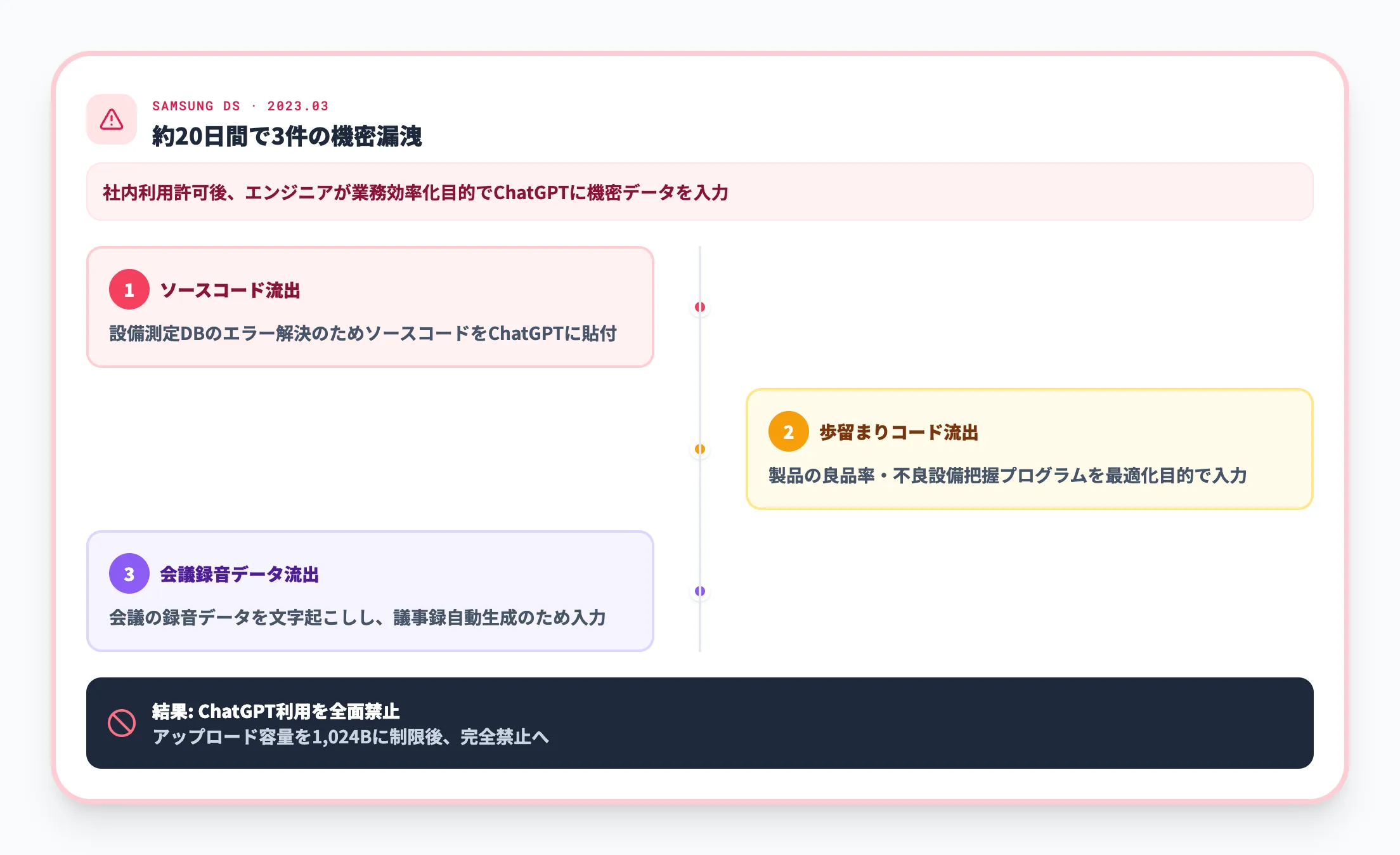The width and height of the screenshot is (1400, 855).
Task: Select the orange timeline dot
Action: (700, 449)
